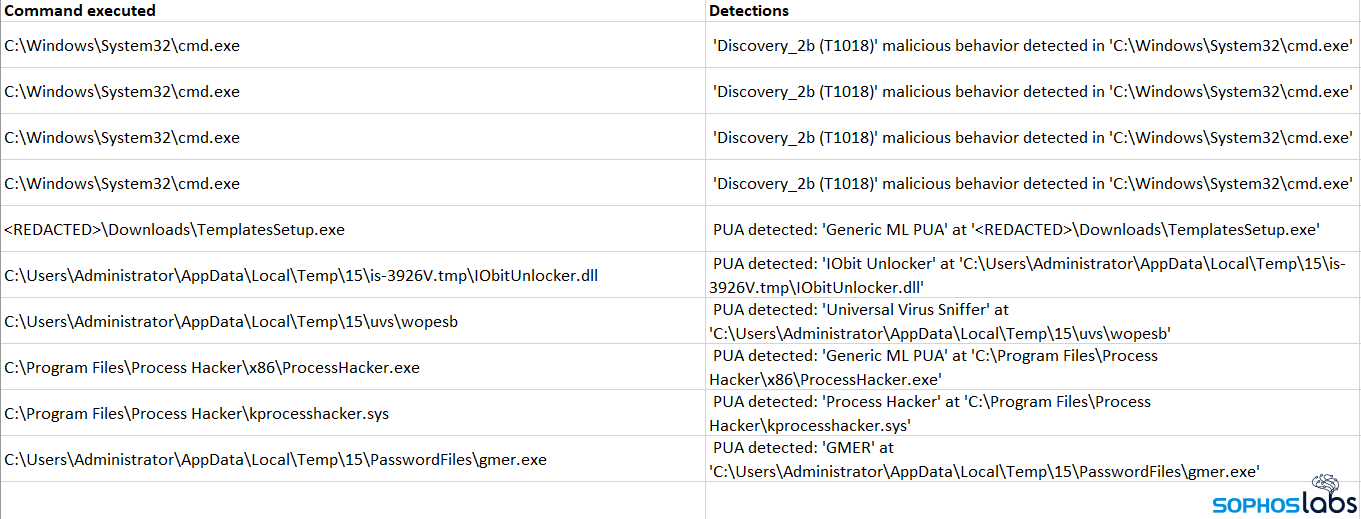1361x519 pixels.
Task: Select the 'Detections' column header
Action: 749,11
